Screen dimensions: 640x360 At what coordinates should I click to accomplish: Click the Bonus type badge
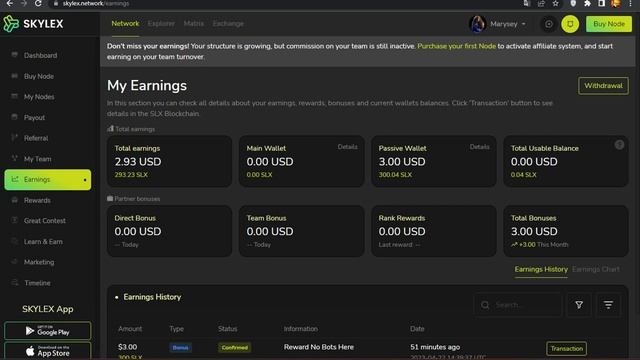click(180, 348)
